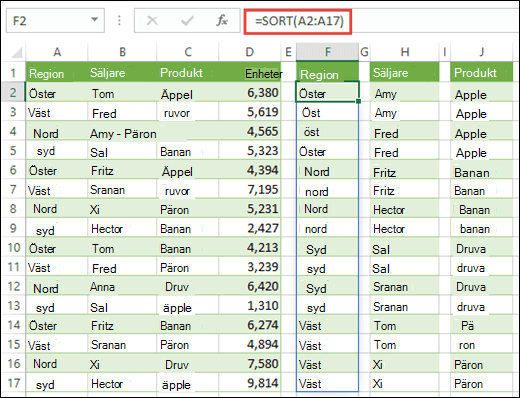Open the Insert Function fx button

pos(222,21)
